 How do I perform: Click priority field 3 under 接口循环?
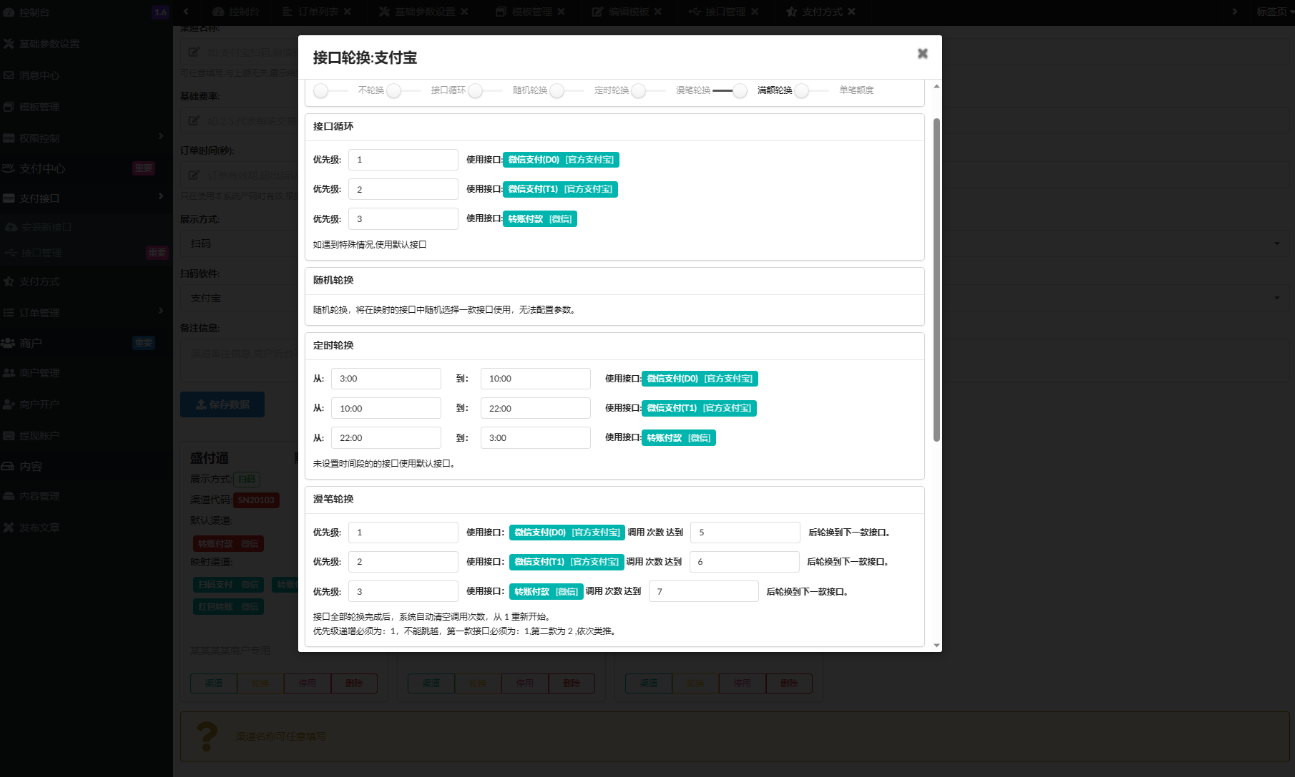[403, 219]
